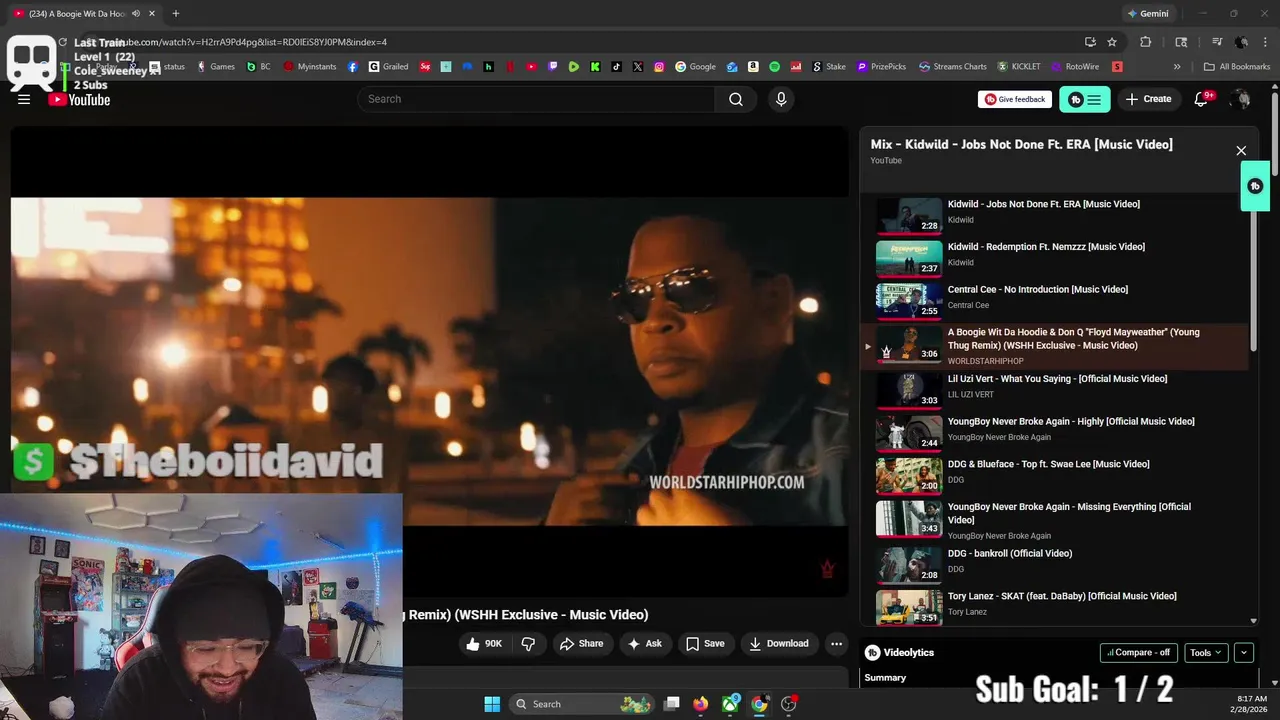The height and width of the screenshot is (720, 1280).
Task: Open DDG & Blueface - Top ft. Swae Lee
Action: click(1048, 464)
